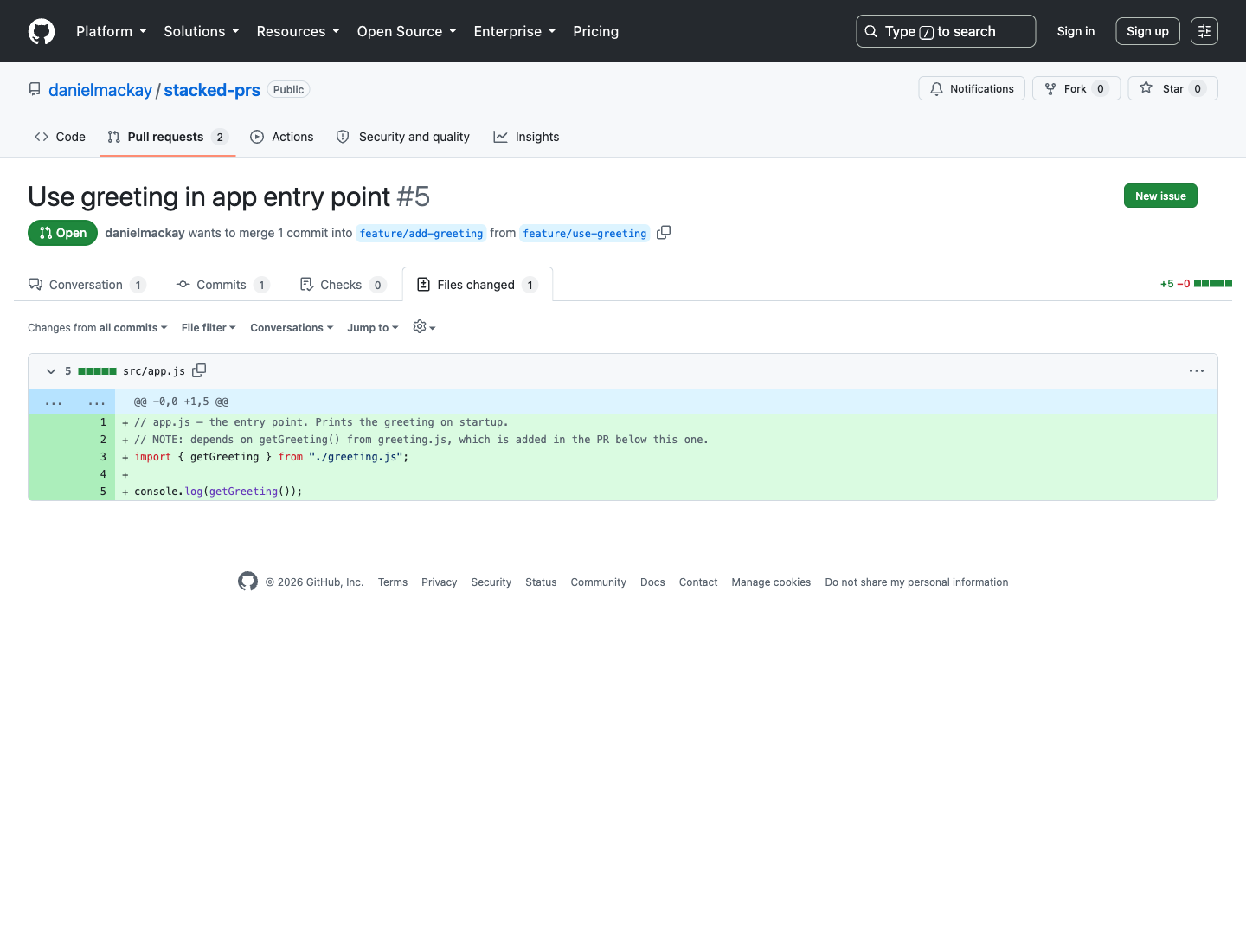
Task: Star the repository
Action: (1172, 88)
